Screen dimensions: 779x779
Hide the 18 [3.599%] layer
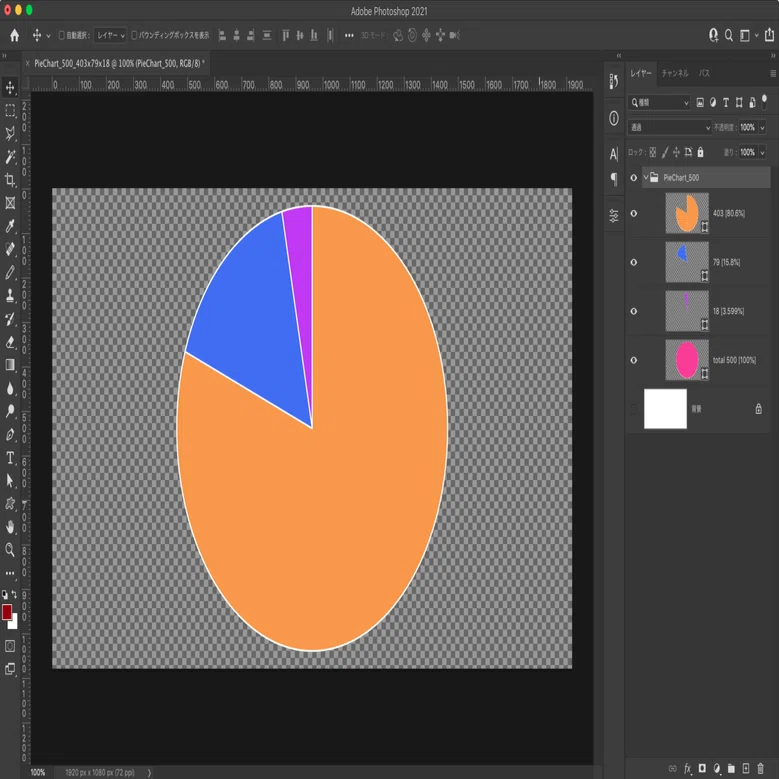pos(633,311)
